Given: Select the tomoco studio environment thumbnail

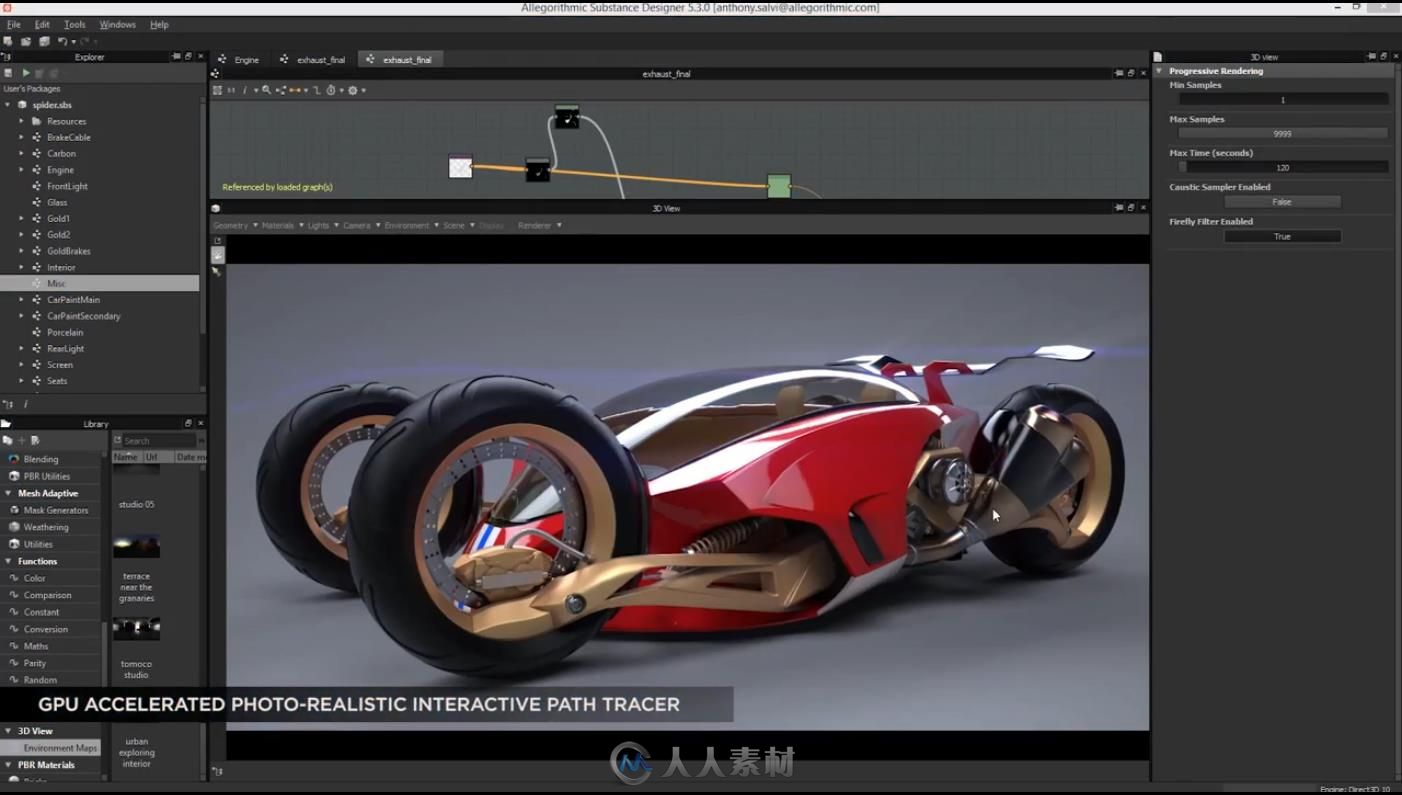Looking at the screenshot, I should pos(136,628).
